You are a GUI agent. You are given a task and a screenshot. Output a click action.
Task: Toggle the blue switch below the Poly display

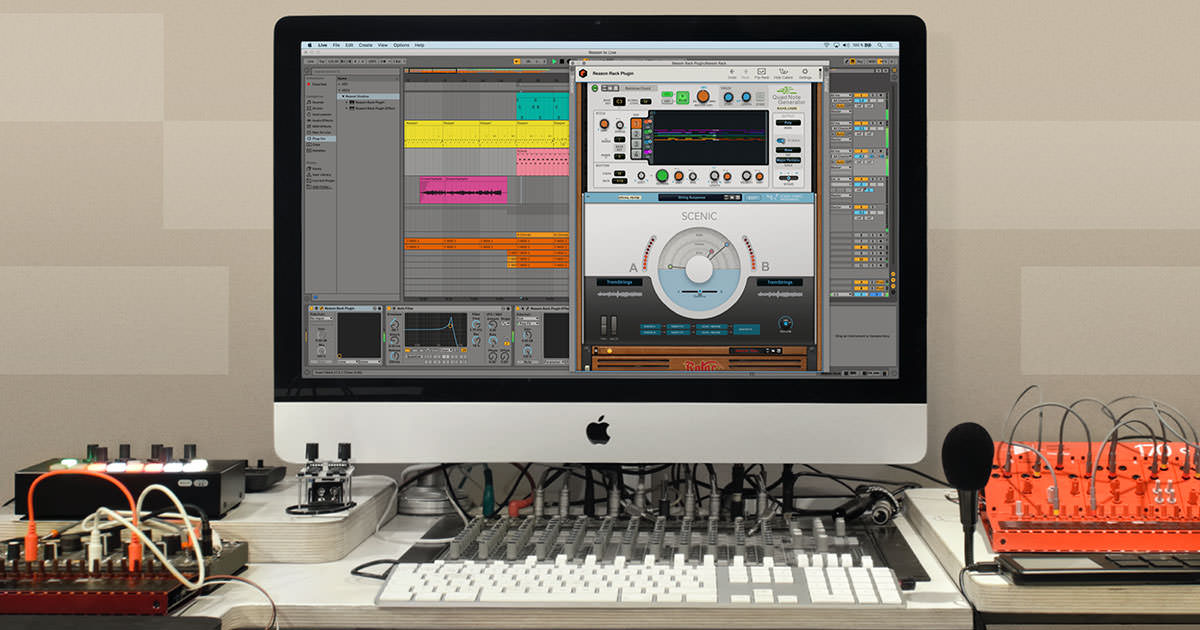(780, 141)
